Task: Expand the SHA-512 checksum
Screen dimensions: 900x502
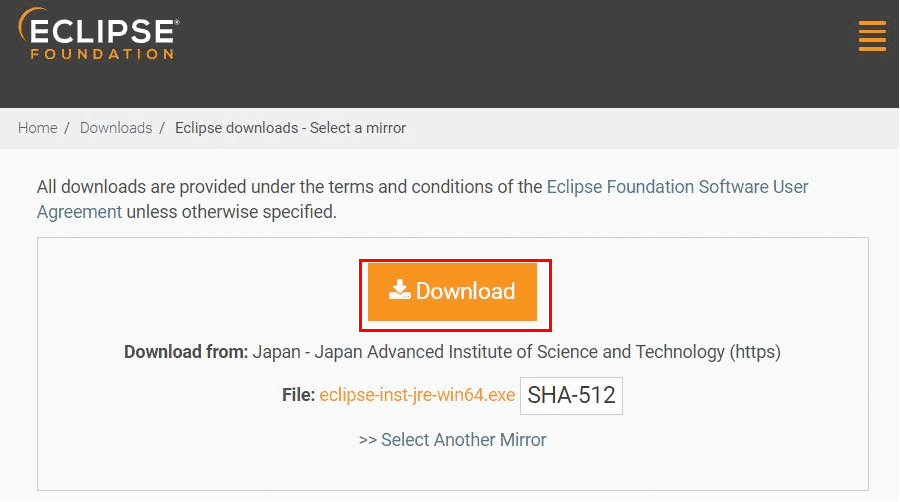Action: click(571, 395)
